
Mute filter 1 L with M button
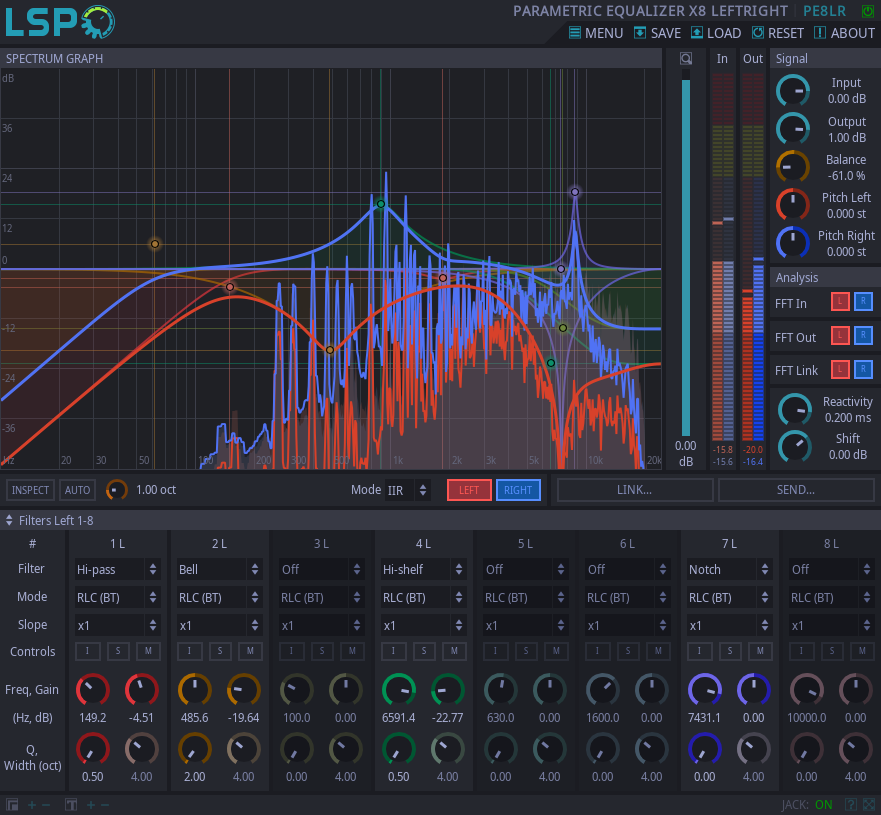tap(148, 651)
